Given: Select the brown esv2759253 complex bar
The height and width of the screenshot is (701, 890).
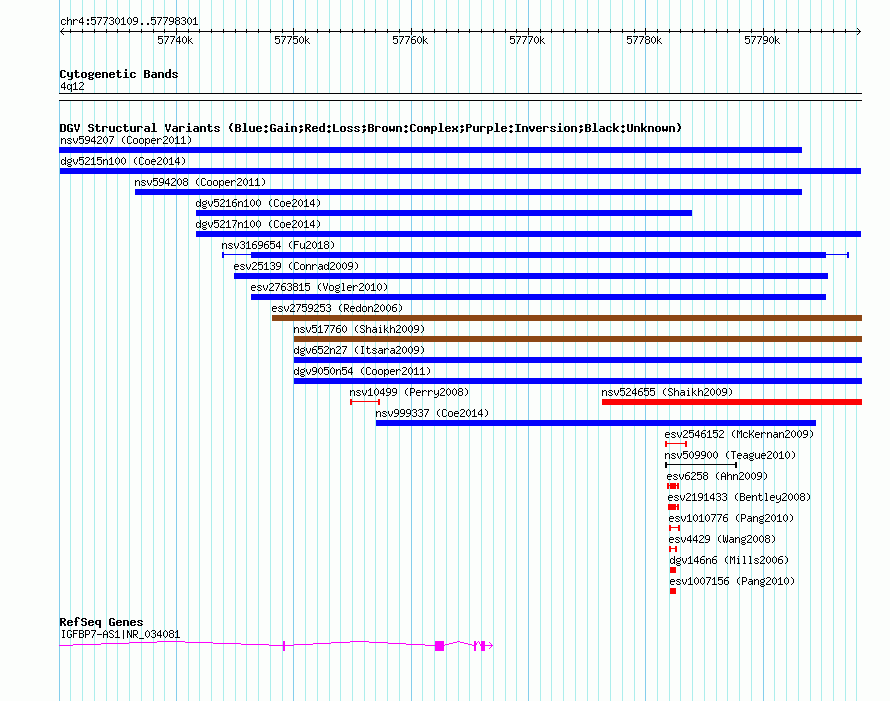Looking at the screenshot, I should [566, 318].
